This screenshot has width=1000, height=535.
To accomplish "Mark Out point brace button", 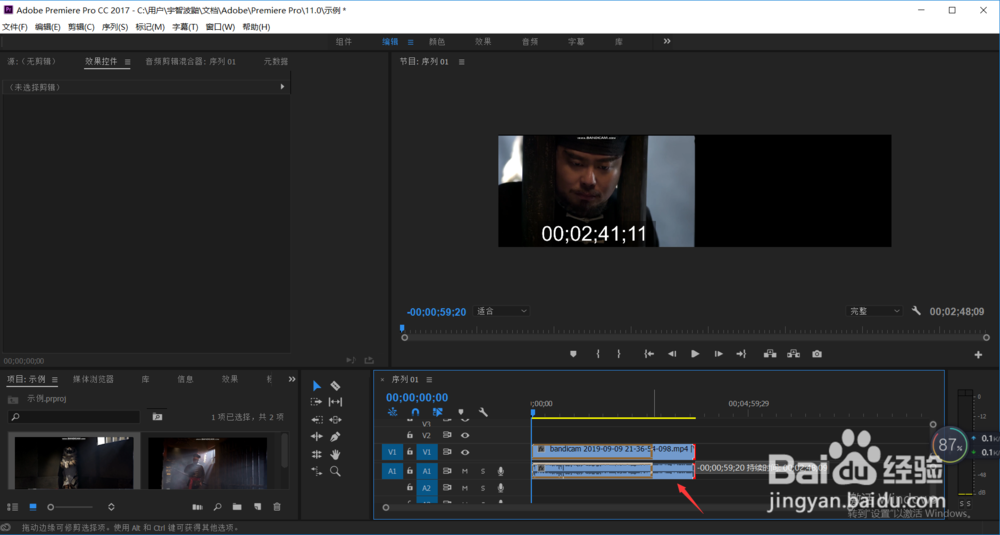I will [619, 354].
